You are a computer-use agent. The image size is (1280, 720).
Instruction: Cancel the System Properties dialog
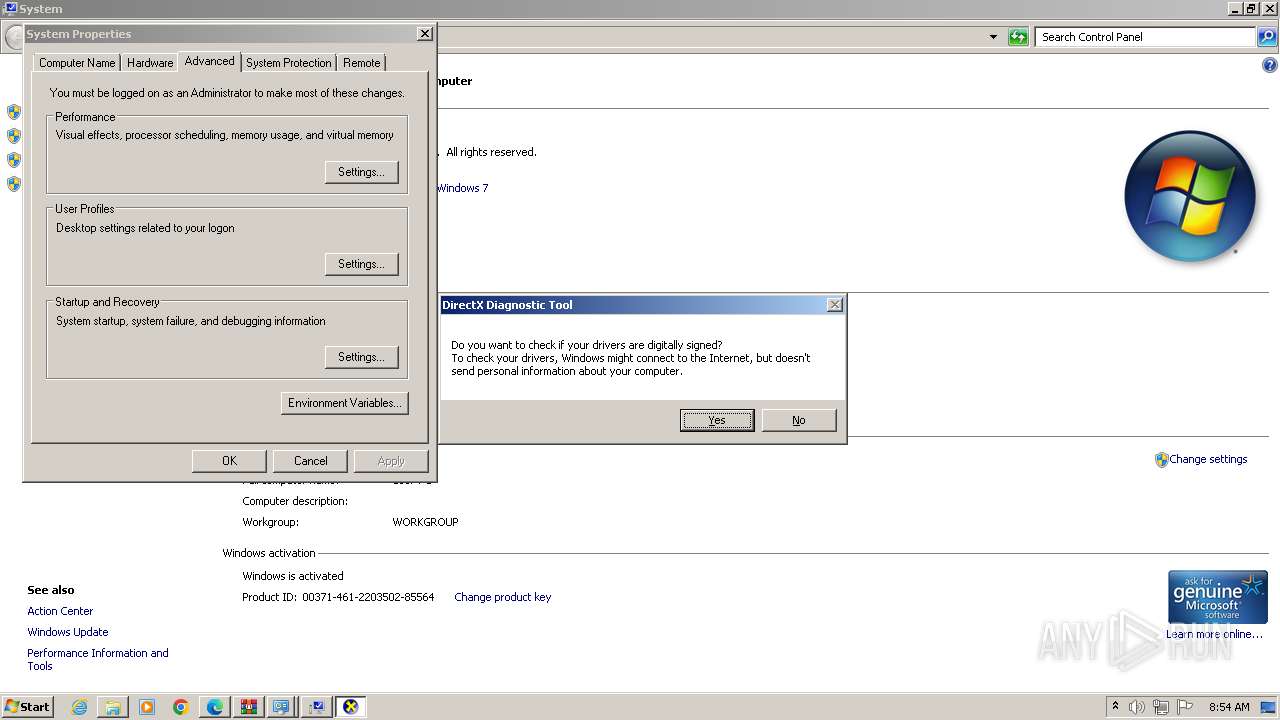[x=310, y=461]
